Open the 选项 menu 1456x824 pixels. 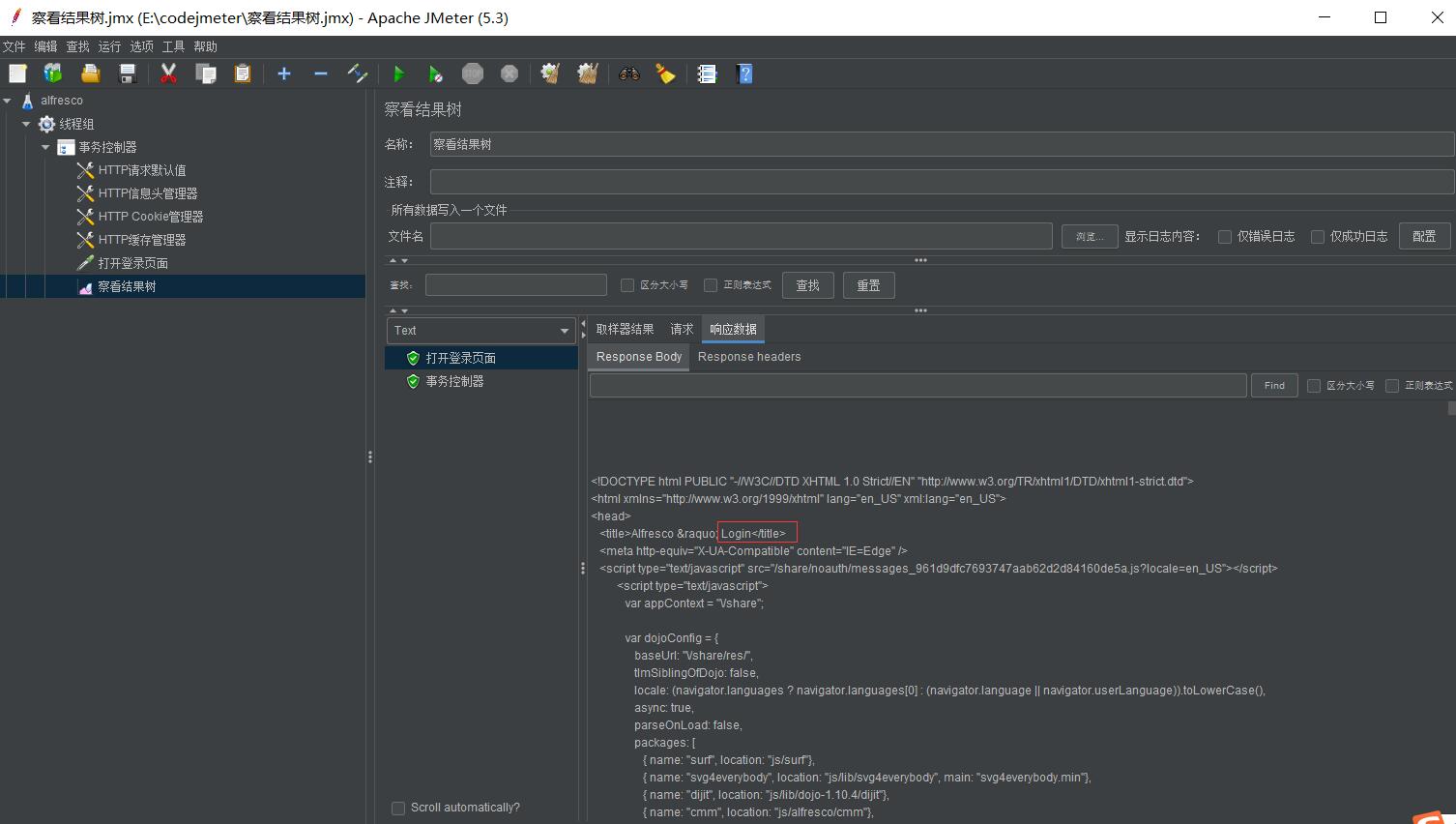141,46
